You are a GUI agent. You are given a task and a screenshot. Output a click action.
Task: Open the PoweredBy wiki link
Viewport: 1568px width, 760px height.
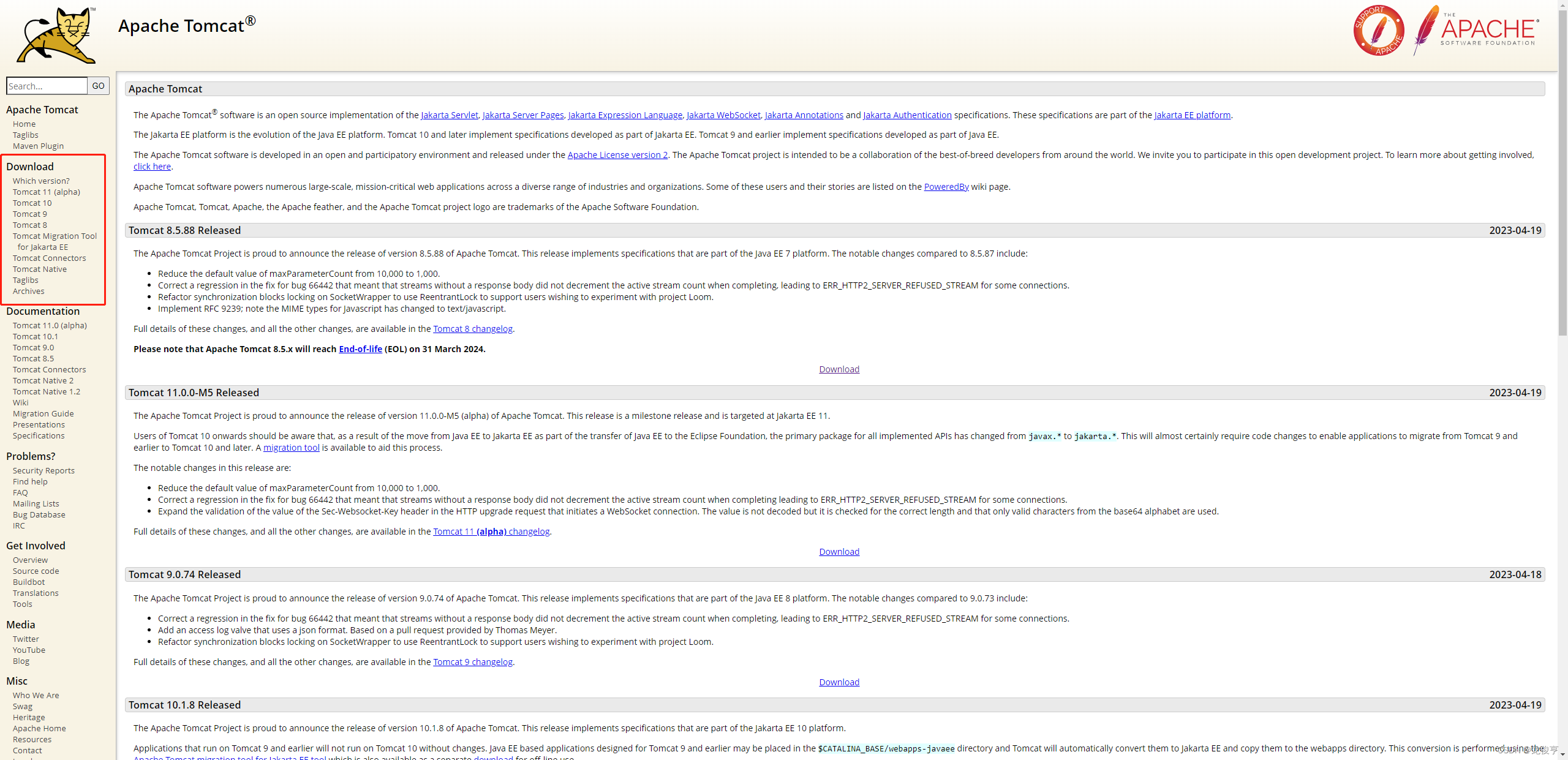(x=946, y=187)
